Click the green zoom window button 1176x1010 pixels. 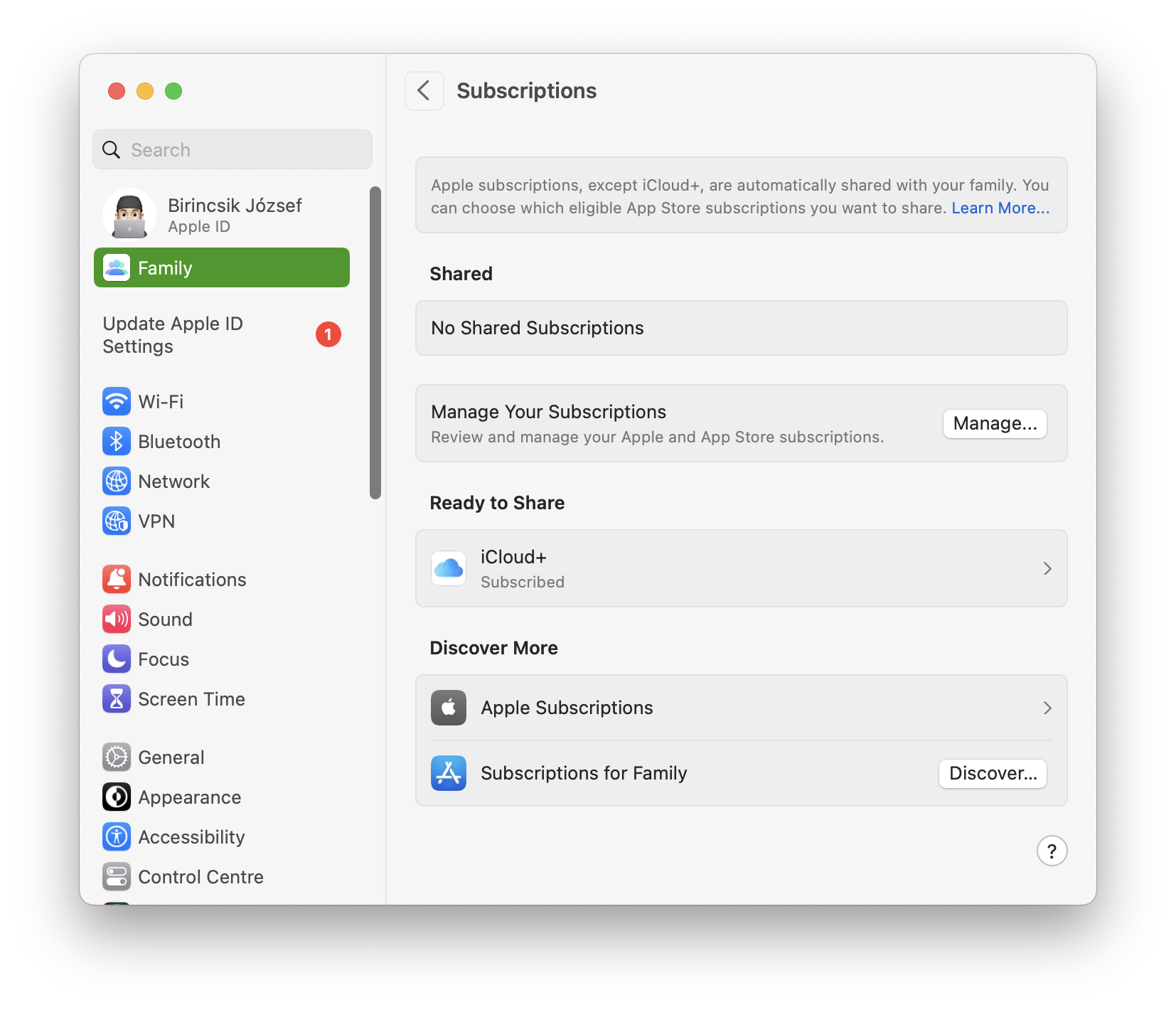pyautogui.click(x=173, y=91)
